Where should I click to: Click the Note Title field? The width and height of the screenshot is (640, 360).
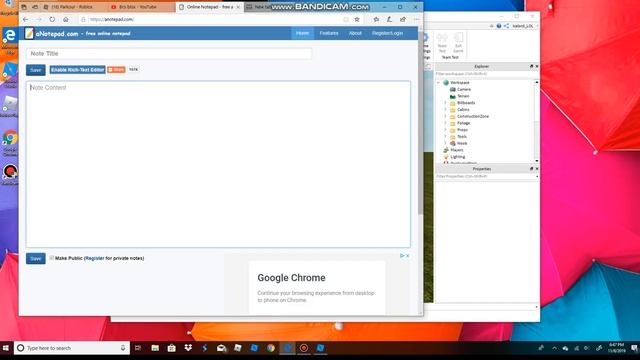coord(169,53)
